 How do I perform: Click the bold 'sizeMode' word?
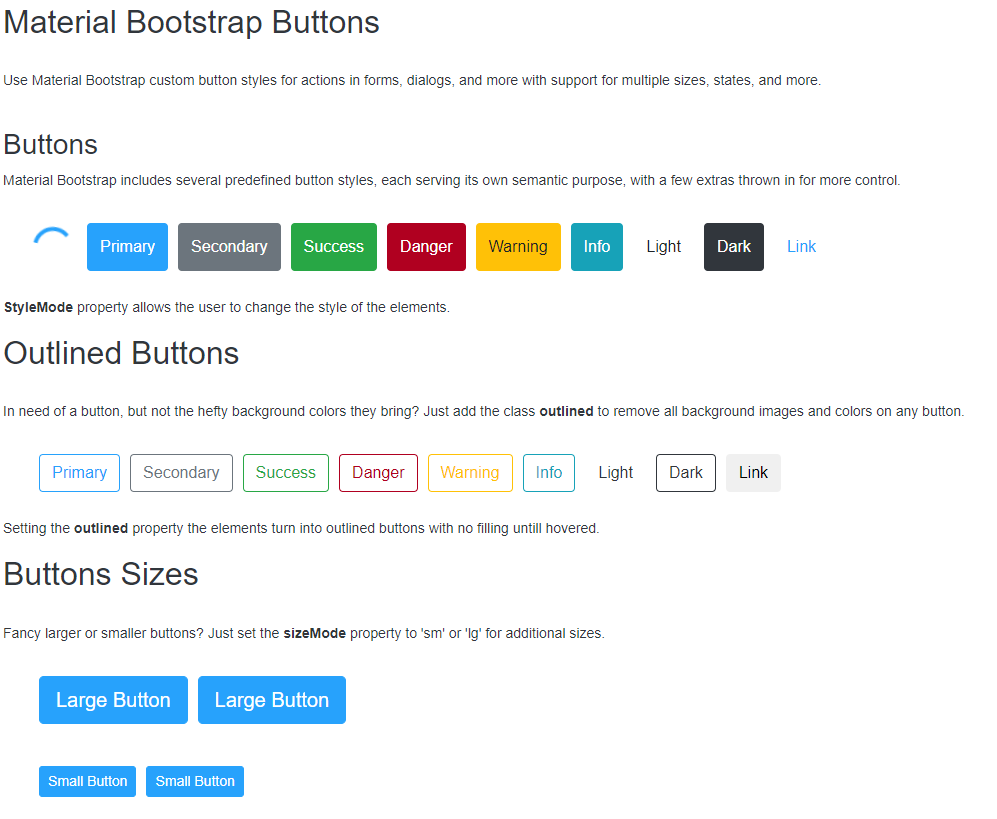point(314,633)
